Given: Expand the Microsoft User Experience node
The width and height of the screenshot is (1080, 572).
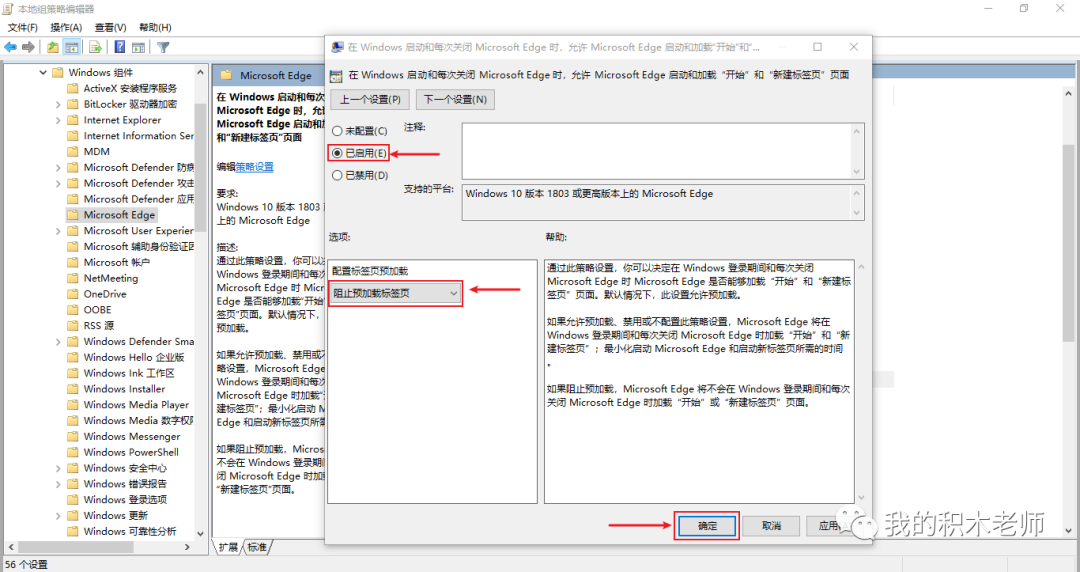Looking at the screenshot, I should tap(59, 231).
